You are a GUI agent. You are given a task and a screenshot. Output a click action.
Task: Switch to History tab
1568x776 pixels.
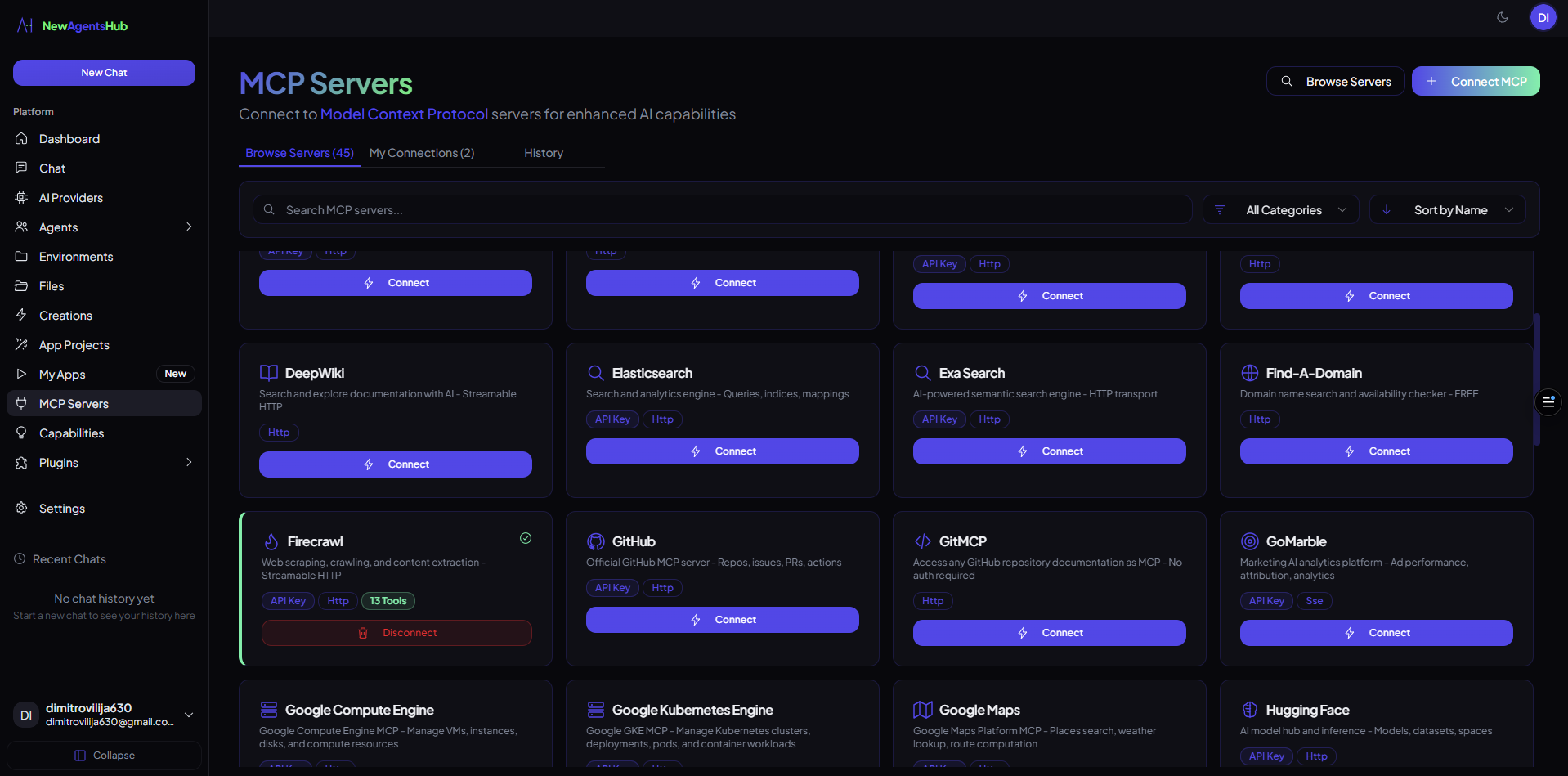coord(544,153)
